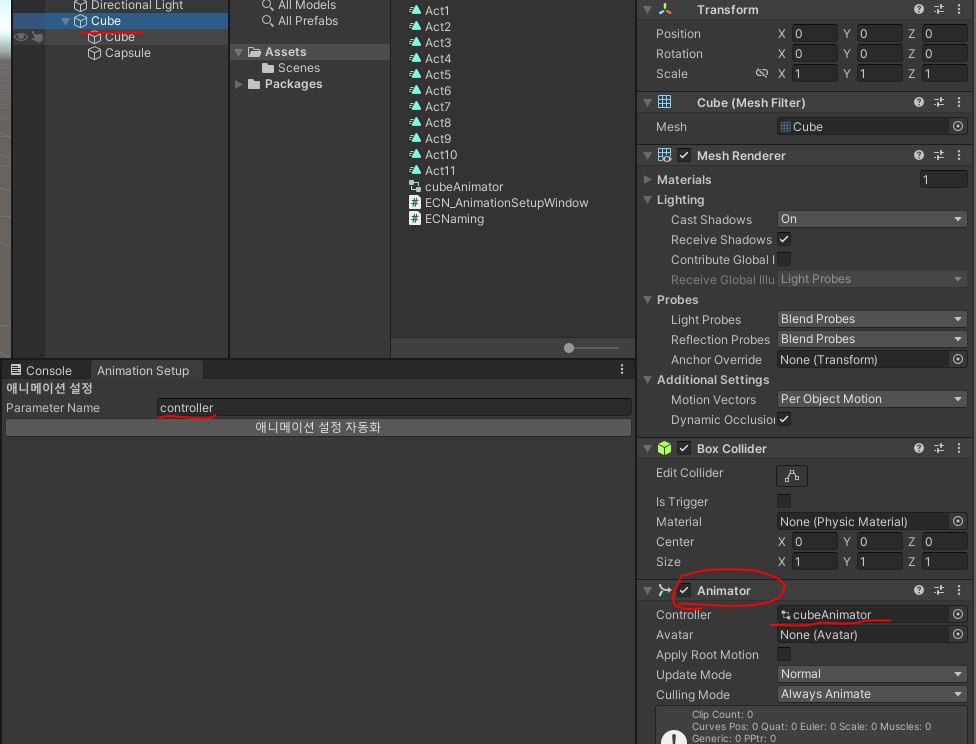
Task: Select All Prefabs search filter
Action: (x=300, y=21)
